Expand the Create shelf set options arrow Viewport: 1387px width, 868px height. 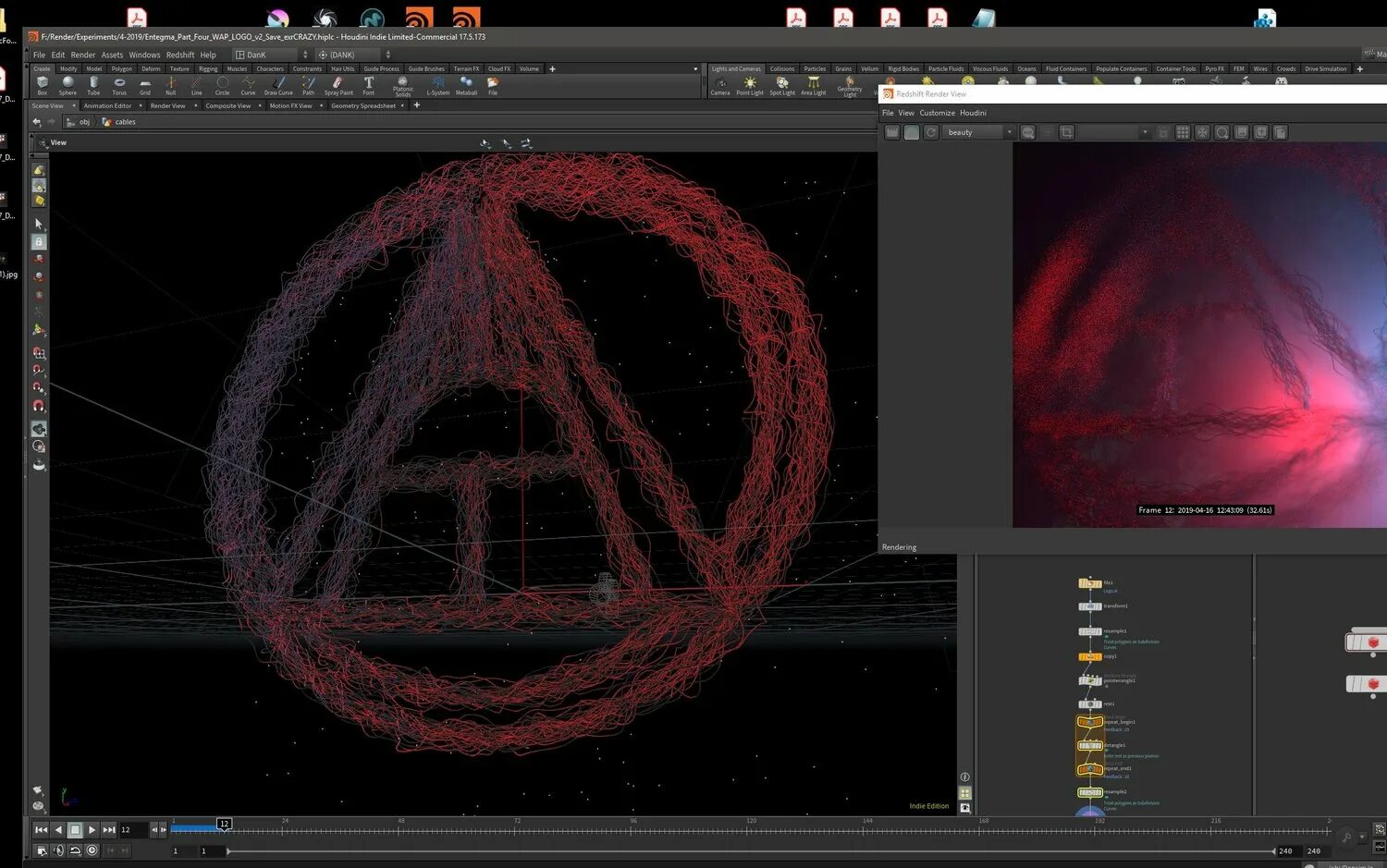695,68
